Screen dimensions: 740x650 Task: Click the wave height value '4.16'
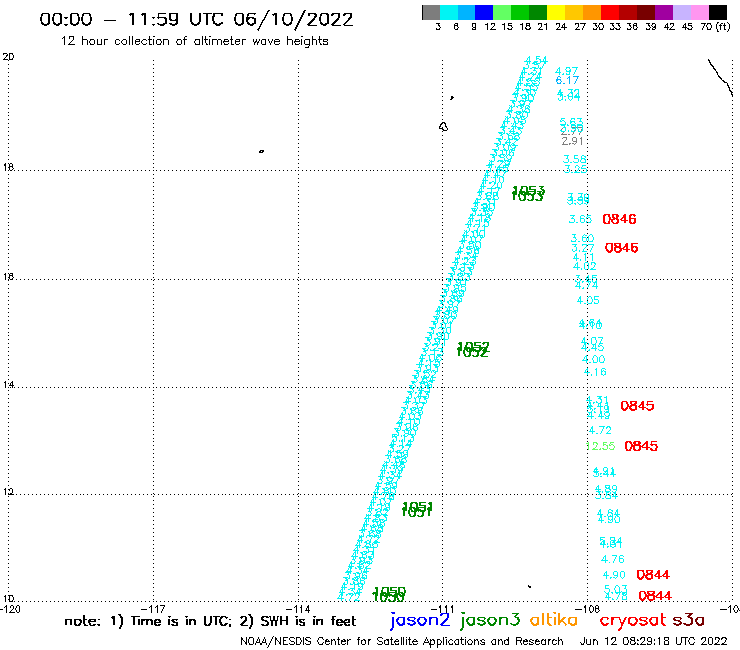tap(595, 372)
